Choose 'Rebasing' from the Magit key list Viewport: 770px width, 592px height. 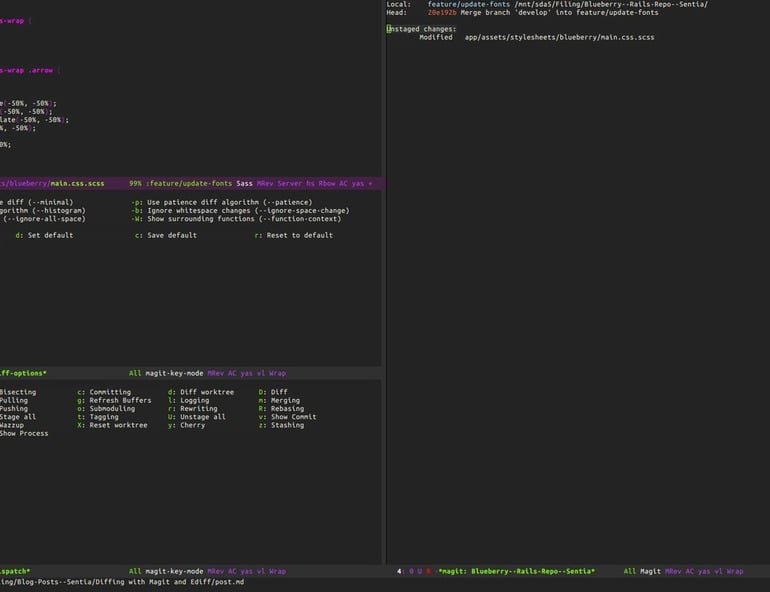(x=288, y=409)
